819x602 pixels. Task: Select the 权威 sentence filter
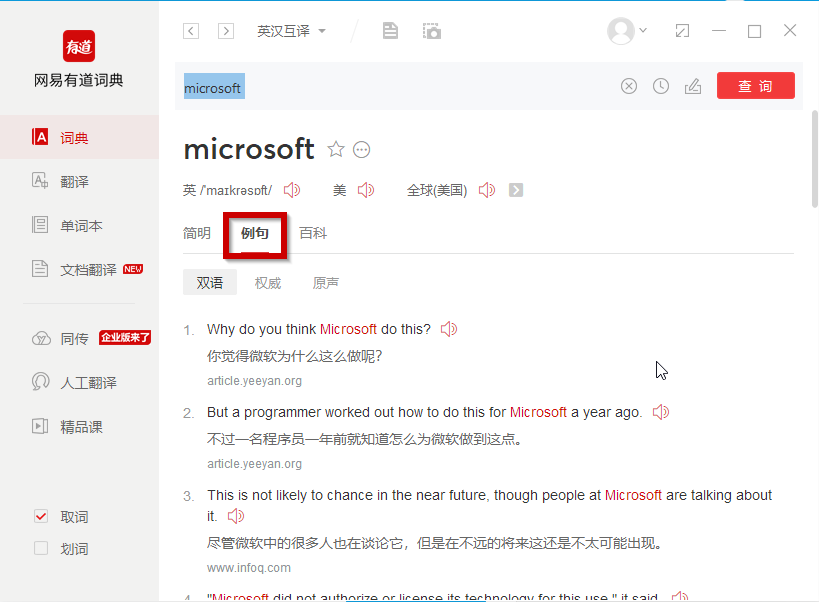click(x=268, y=283)
